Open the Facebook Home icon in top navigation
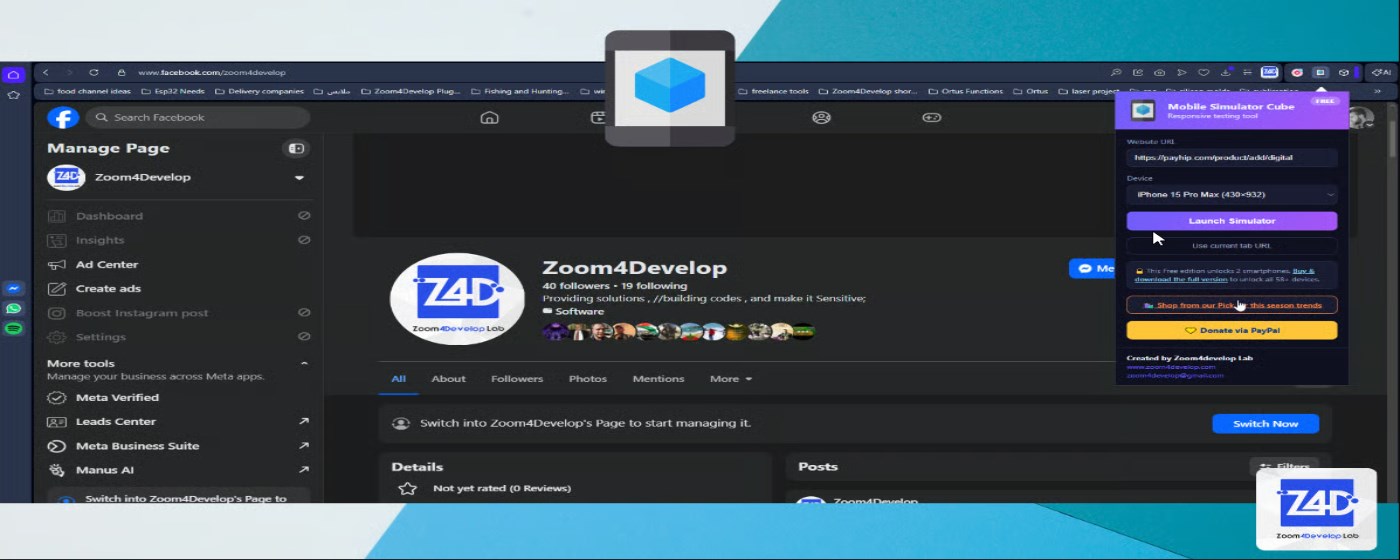The width and height of the screenshot is (1400, 560). pos(489,118)
